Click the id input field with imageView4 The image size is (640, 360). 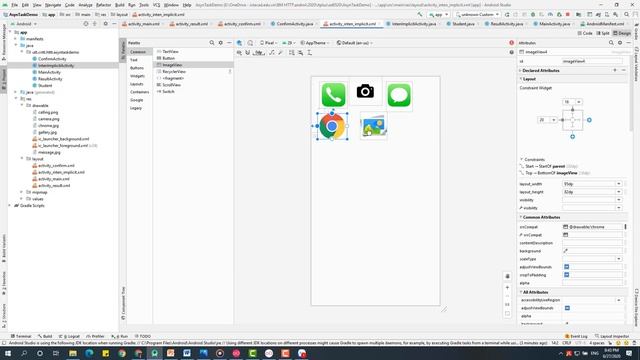[592, 61]
